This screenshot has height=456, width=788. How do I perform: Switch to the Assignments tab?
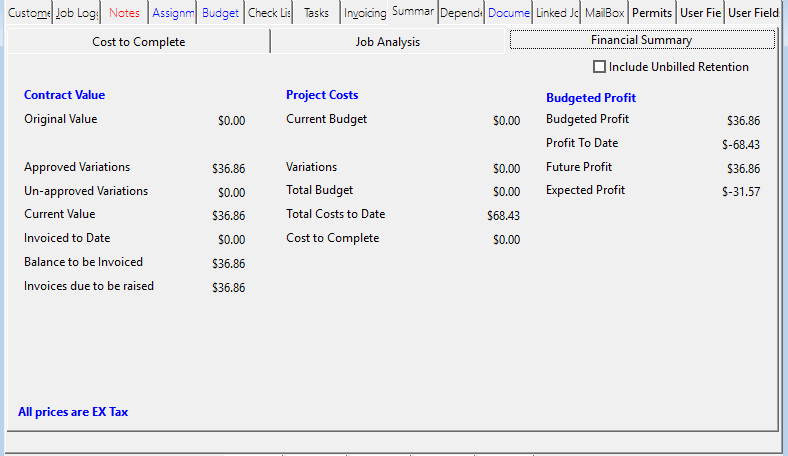[x=172, y=13]
